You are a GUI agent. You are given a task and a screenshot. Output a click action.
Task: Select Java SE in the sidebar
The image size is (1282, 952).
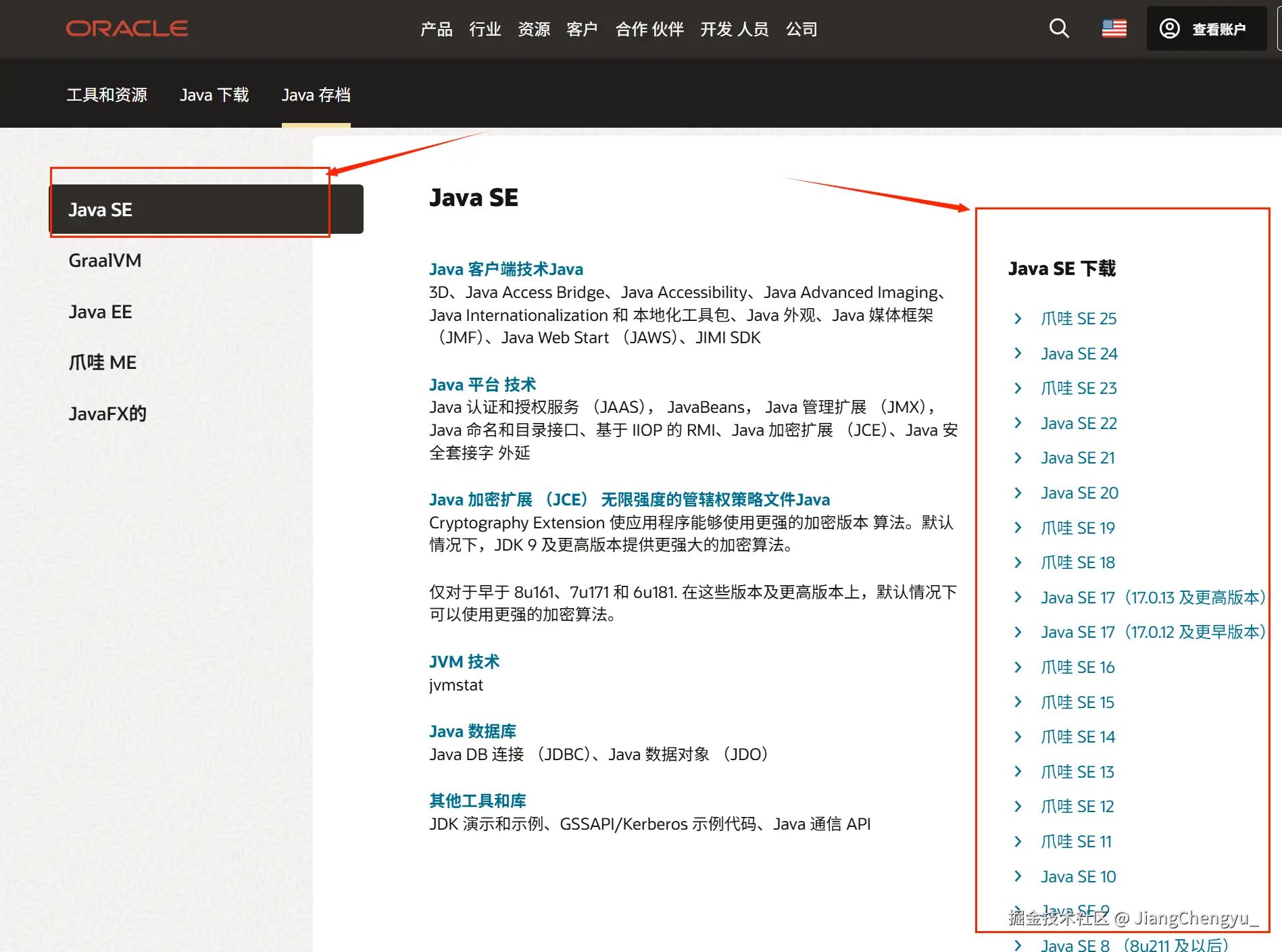(x=207, y=209)
